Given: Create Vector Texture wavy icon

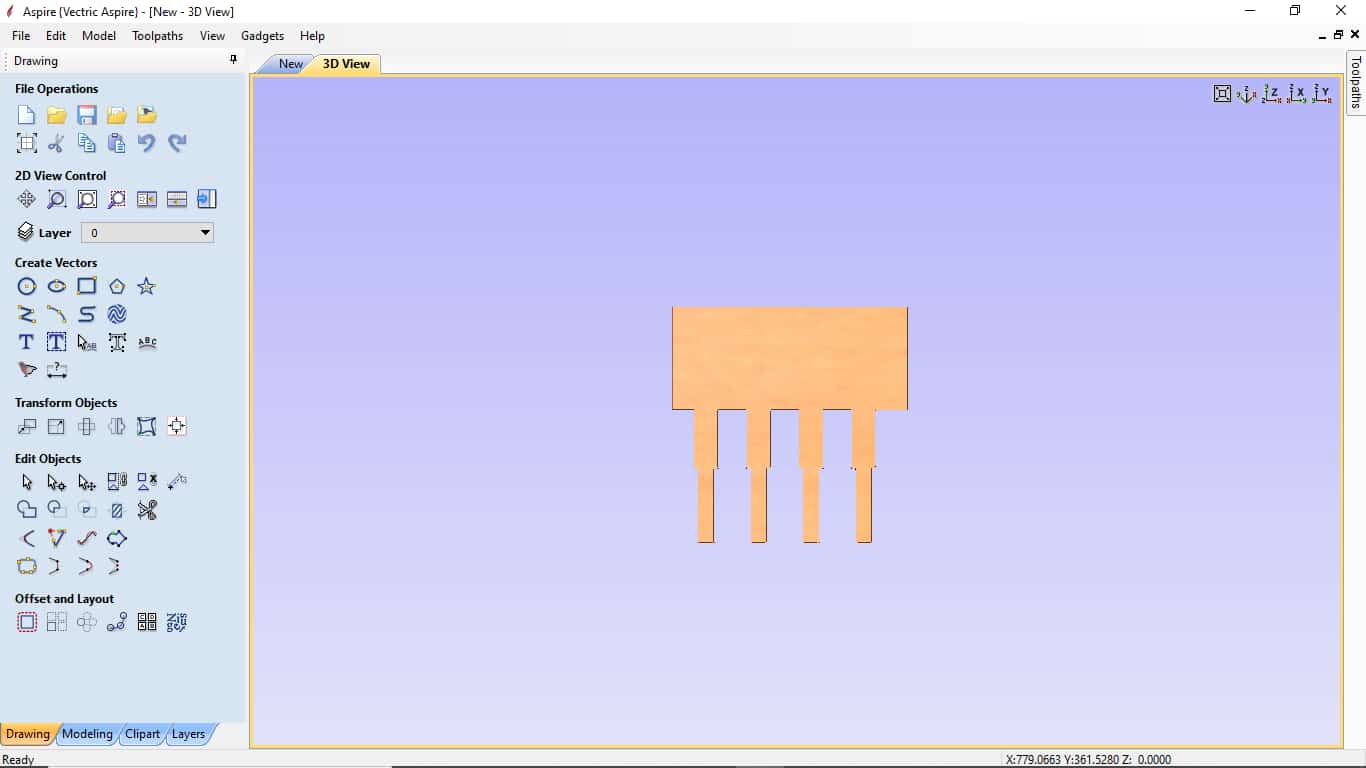Looking at the screenshot, I should pos(117,315).
